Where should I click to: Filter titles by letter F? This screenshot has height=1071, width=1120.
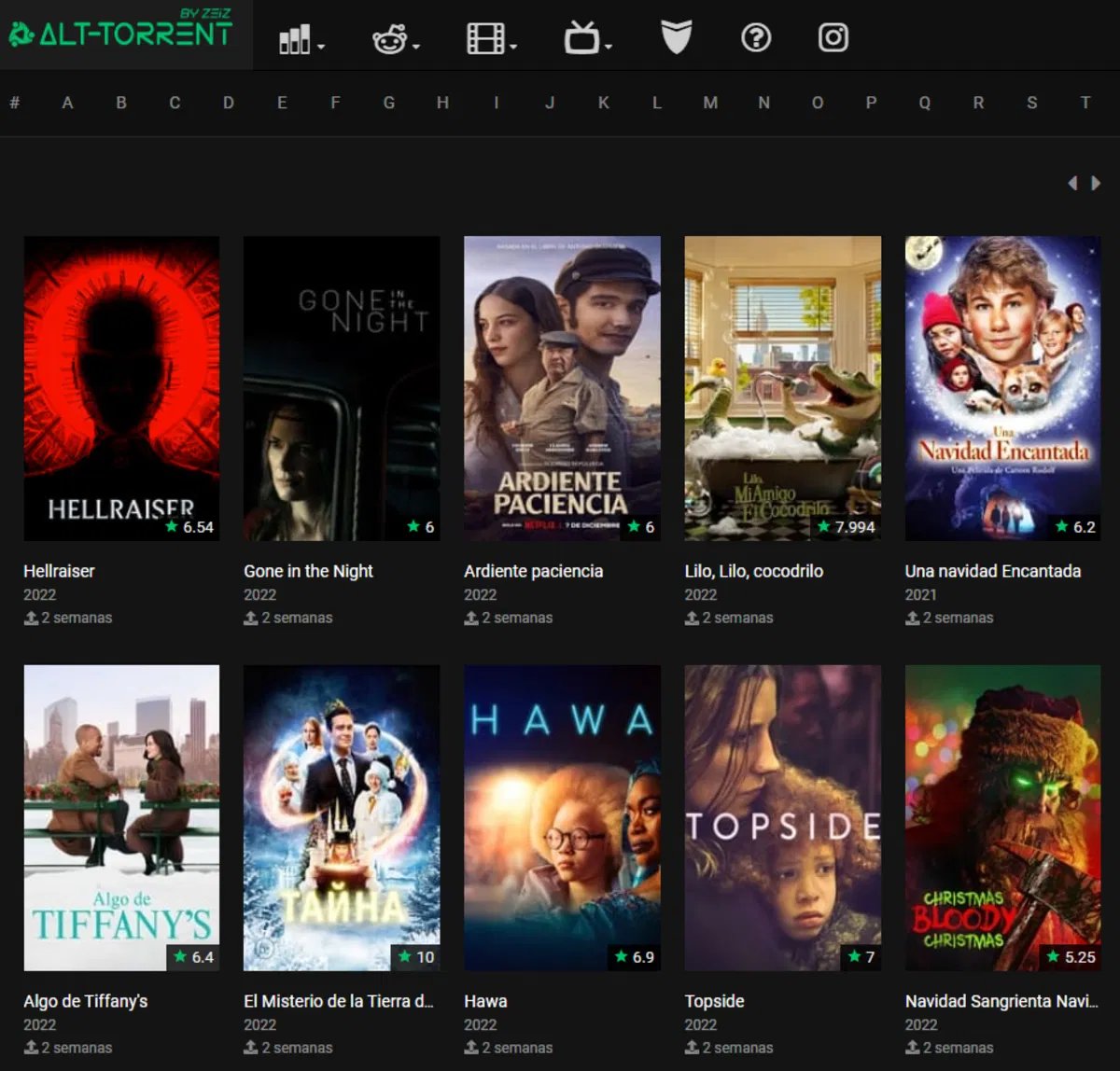pos(335,103)
